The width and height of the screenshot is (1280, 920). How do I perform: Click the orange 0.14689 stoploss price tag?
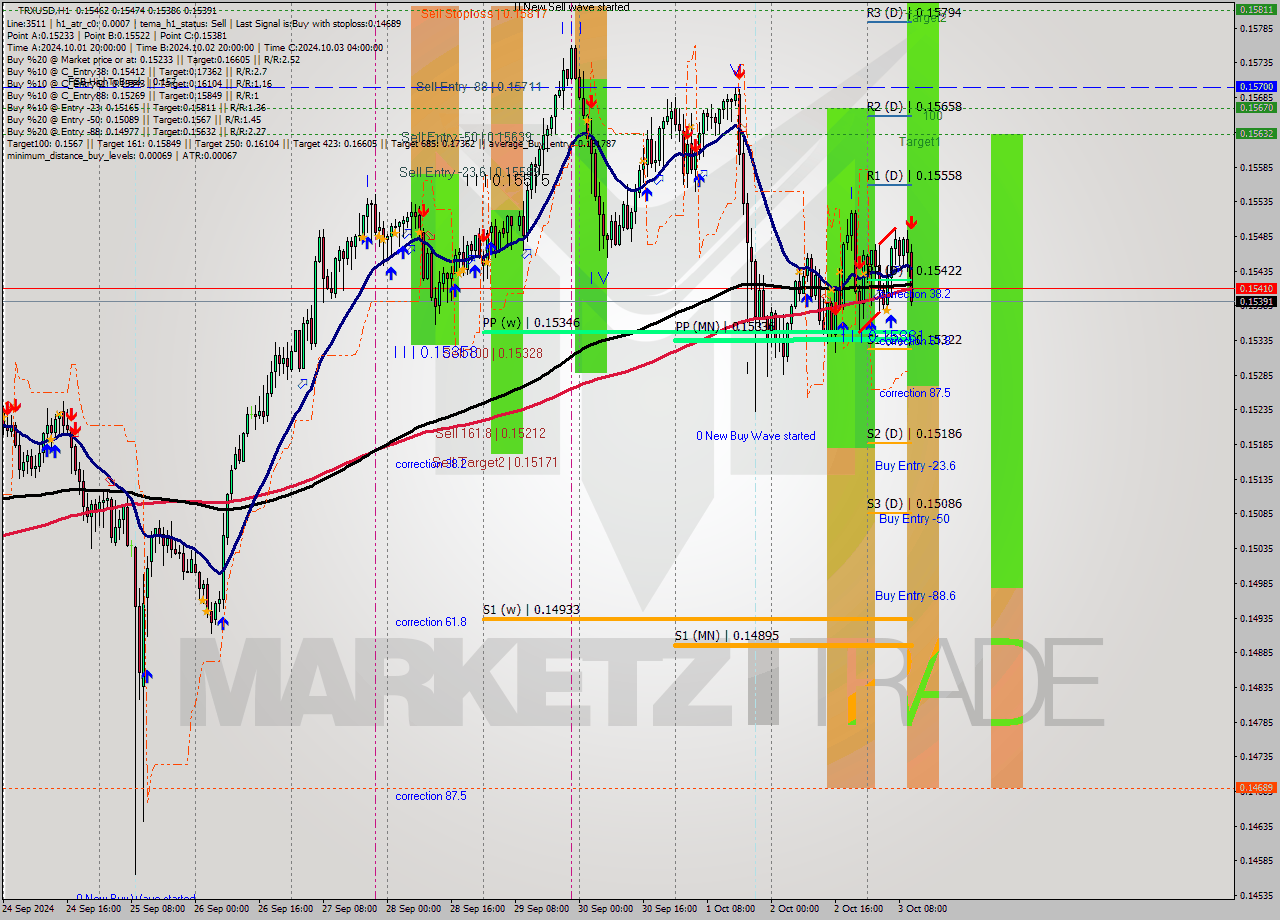coord(1256,788)
